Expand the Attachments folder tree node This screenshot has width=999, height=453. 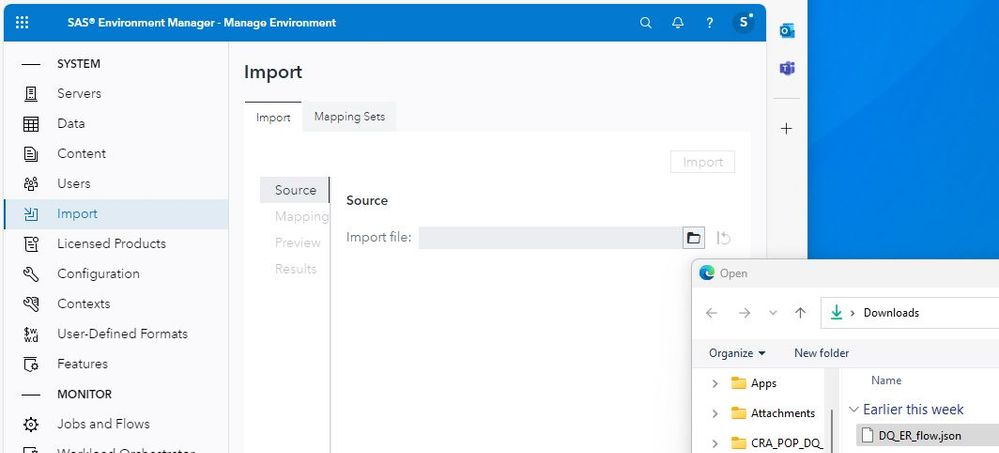tap(715, 413)
